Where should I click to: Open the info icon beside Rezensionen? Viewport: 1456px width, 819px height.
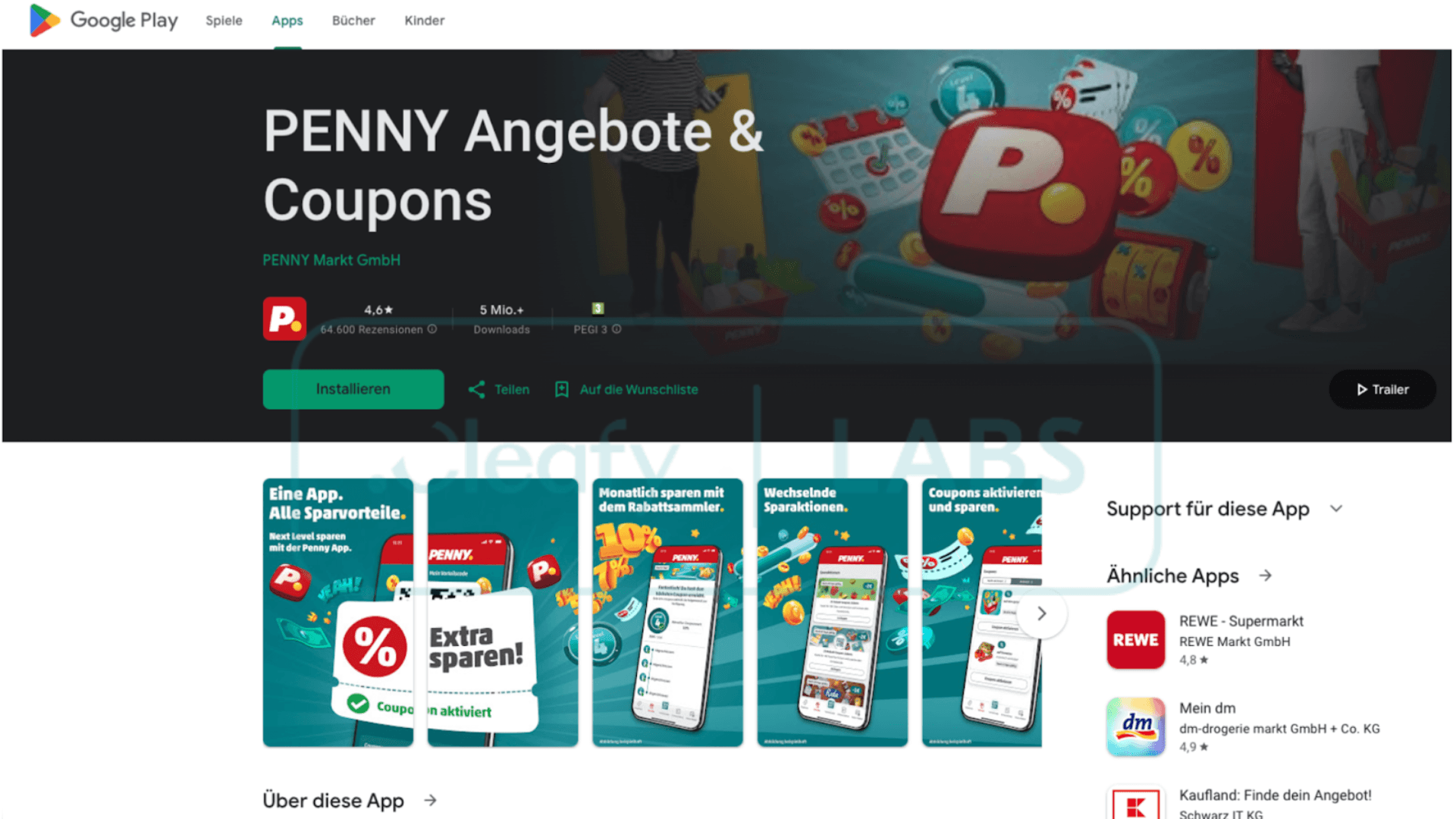click(432, 329)
